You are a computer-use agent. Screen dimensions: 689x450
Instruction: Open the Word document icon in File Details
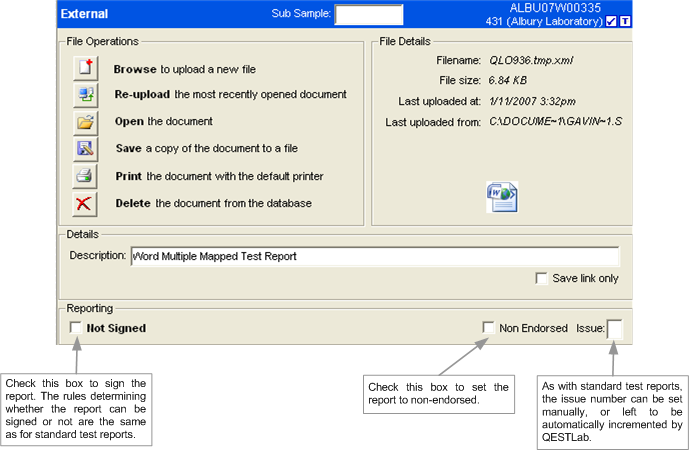[500, 197]
